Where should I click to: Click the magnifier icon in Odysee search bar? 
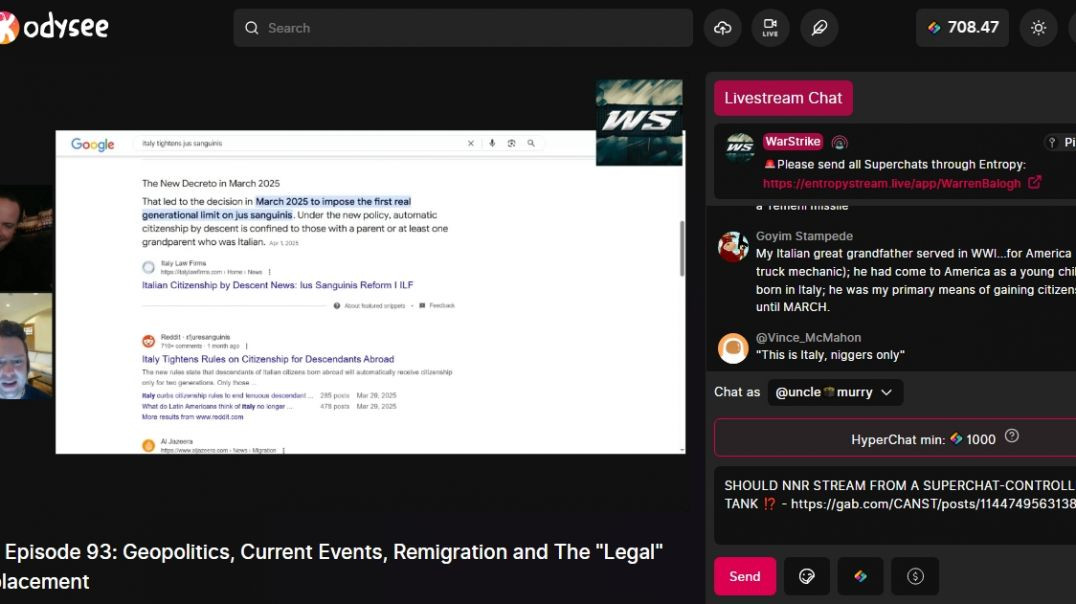pyautogui.click(x=252, y=28)
